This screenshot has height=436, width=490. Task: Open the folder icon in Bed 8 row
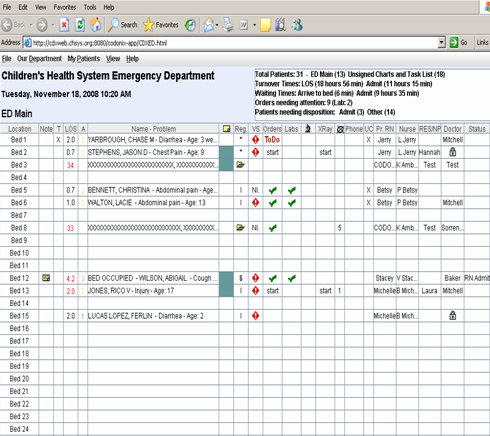240,228
